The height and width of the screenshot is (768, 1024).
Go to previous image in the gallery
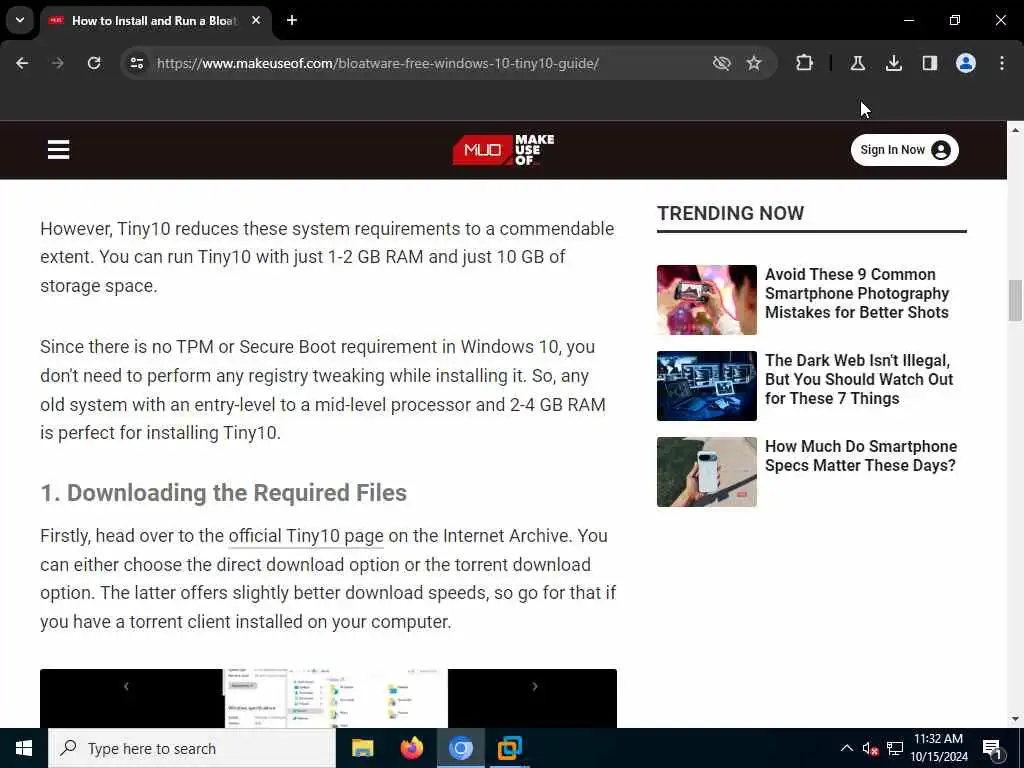pyautogui.click(x=126, y=686)
